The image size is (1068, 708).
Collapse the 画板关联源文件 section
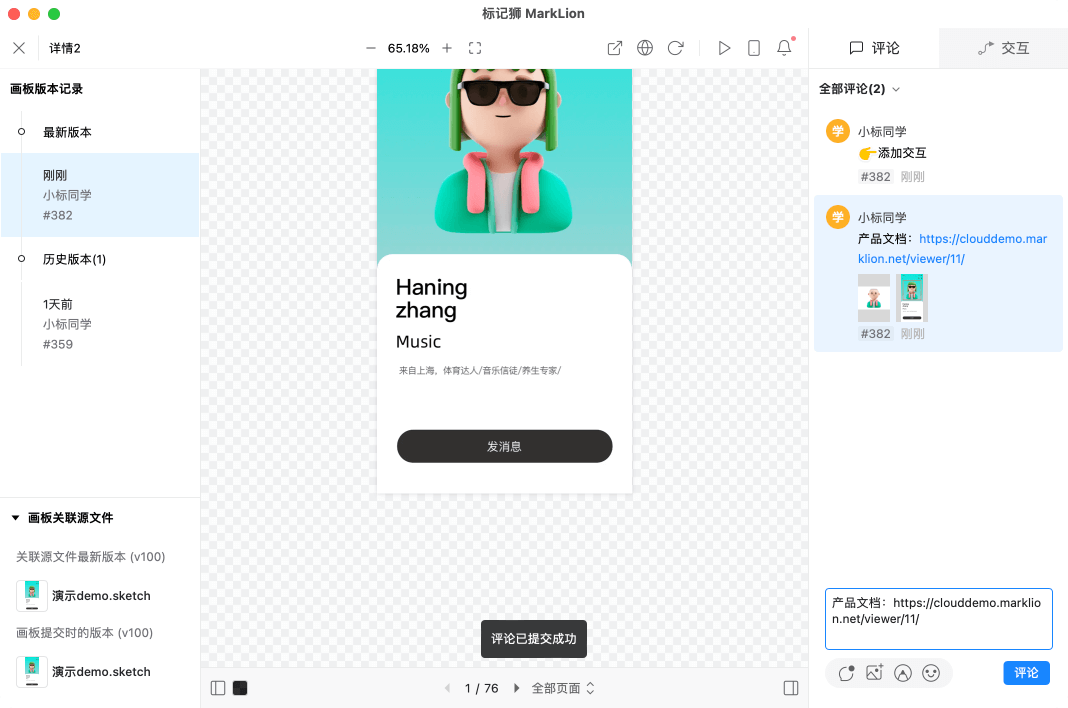16,518
